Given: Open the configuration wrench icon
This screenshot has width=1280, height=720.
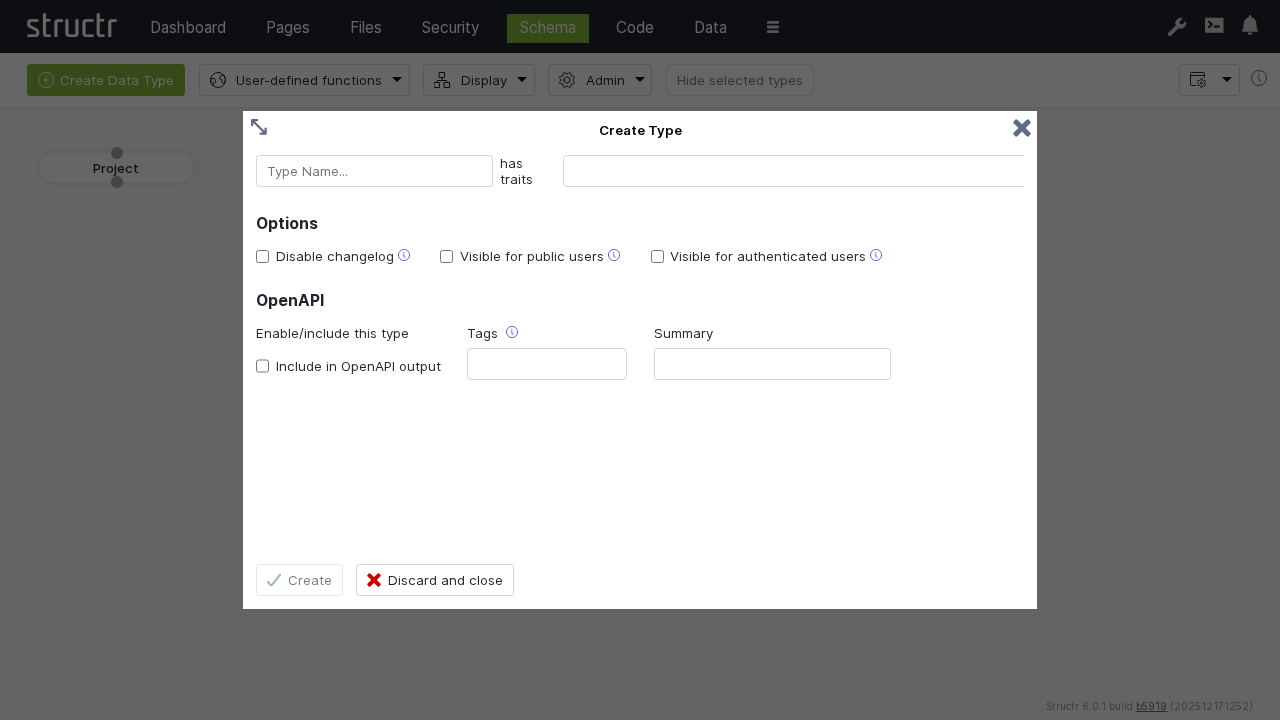Looking at the screenshot, I should pyautogui.click(x=1177, y=27).
